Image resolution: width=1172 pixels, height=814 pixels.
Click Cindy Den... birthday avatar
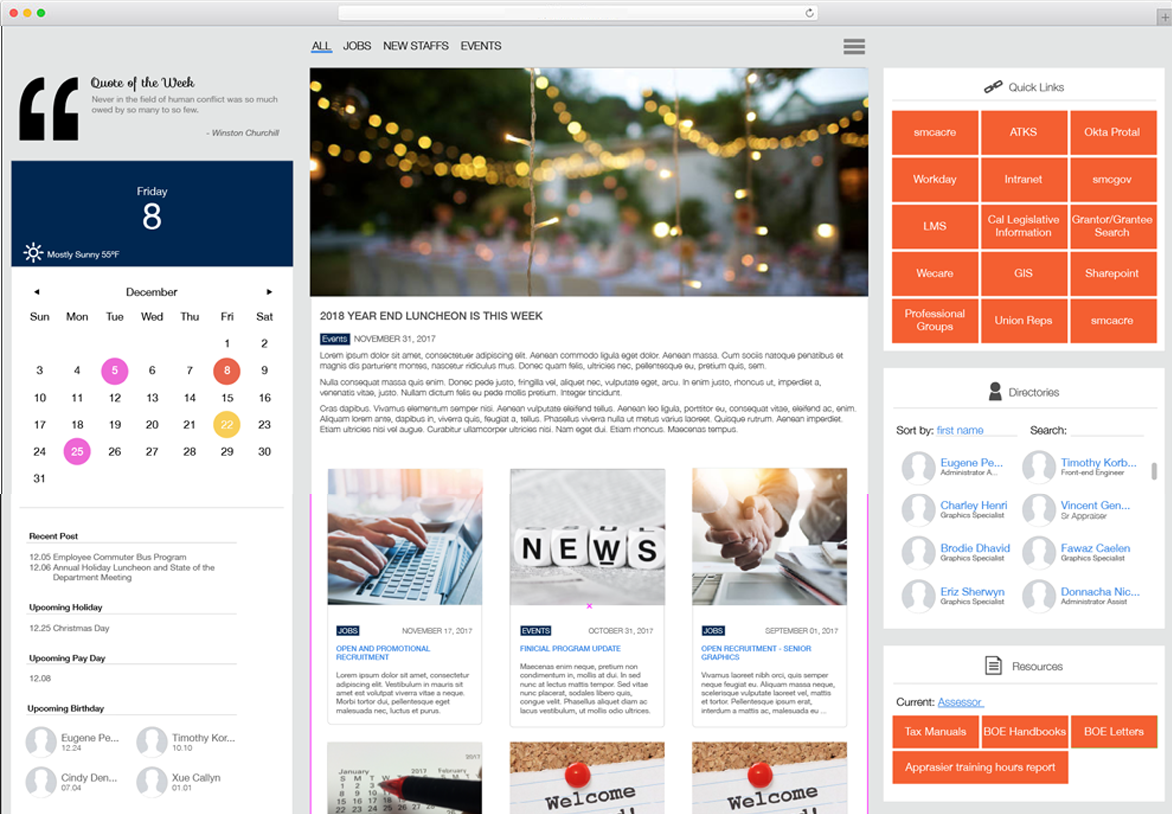[x=41, y=782]
